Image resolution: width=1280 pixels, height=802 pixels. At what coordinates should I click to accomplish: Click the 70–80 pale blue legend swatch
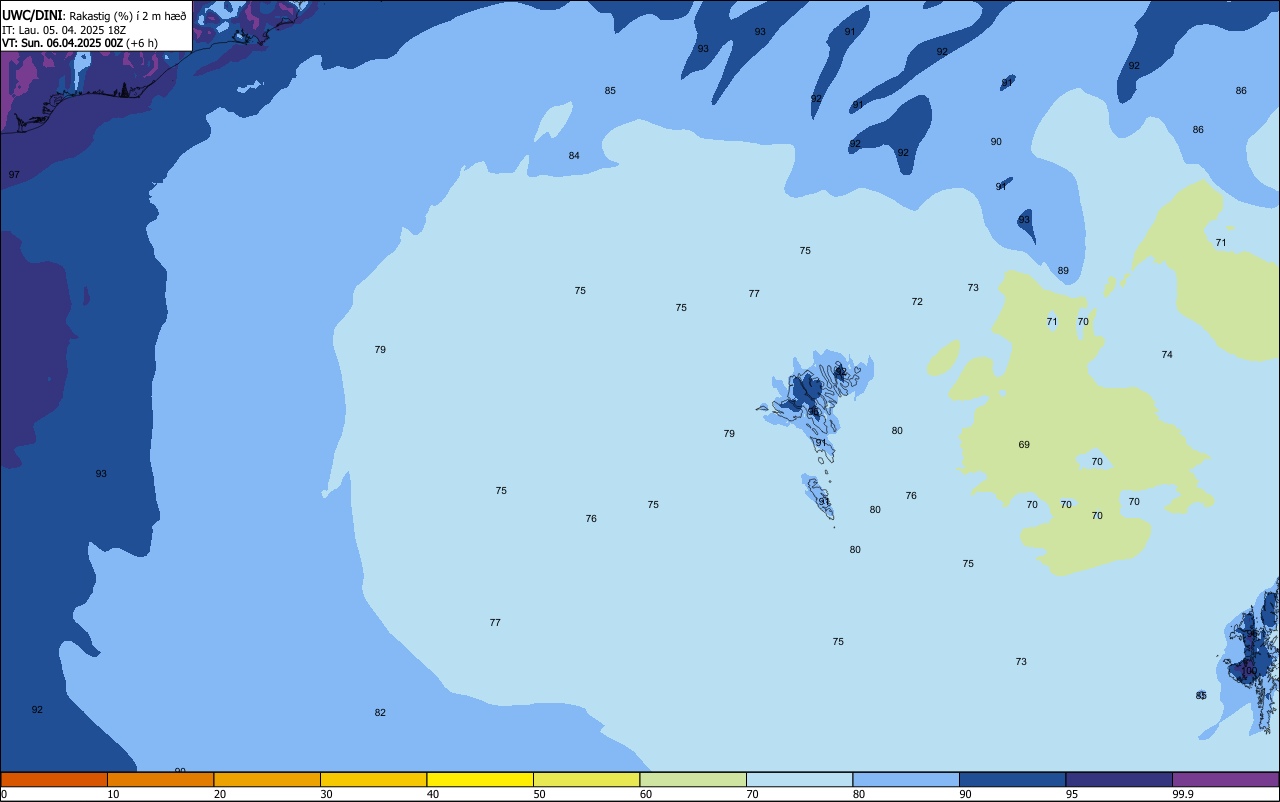pos(799,779)
